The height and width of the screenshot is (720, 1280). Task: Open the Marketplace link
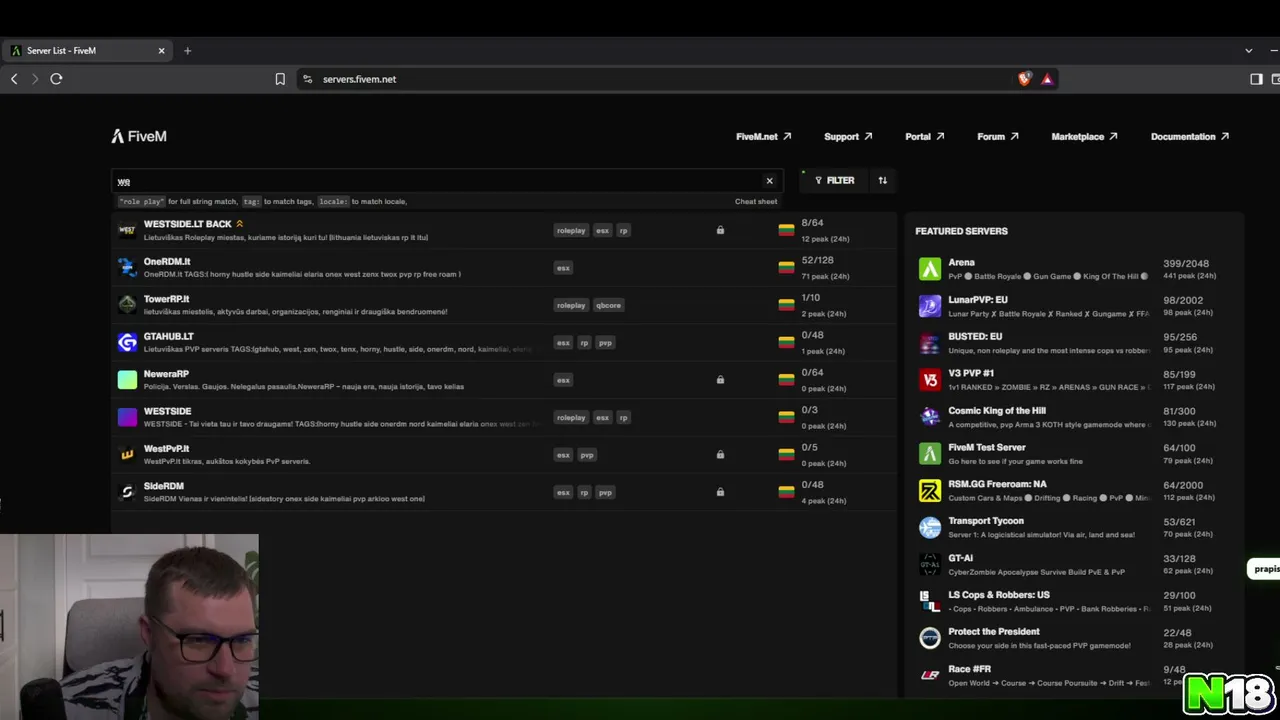pos(1084,136)
